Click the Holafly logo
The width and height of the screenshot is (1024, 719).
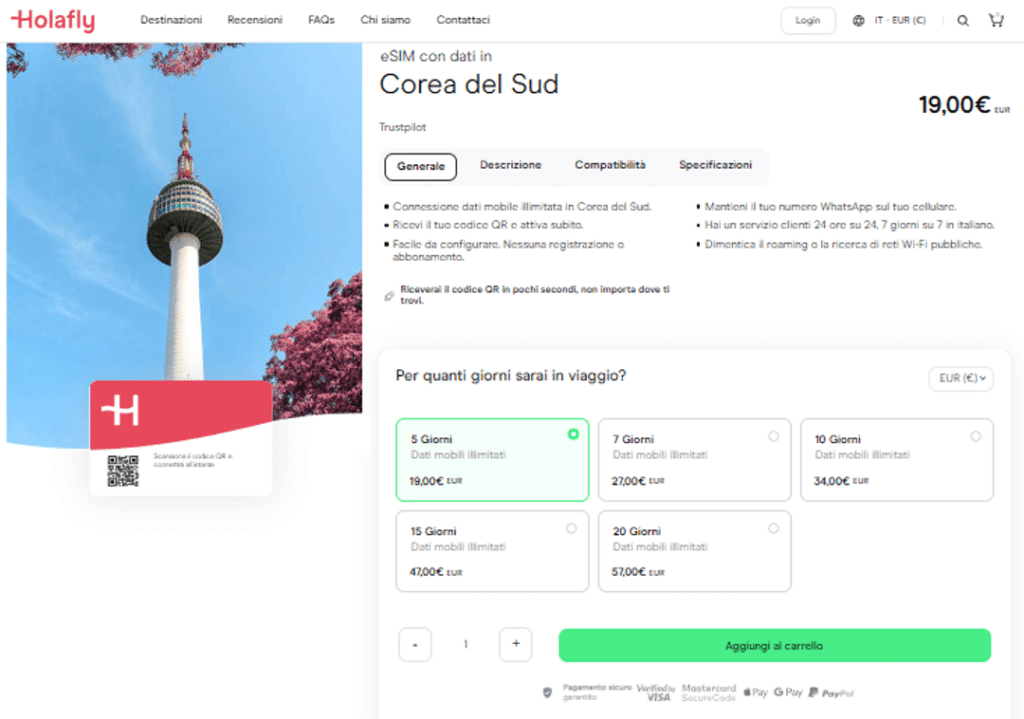pyautogui.click(x=52, y=19)
